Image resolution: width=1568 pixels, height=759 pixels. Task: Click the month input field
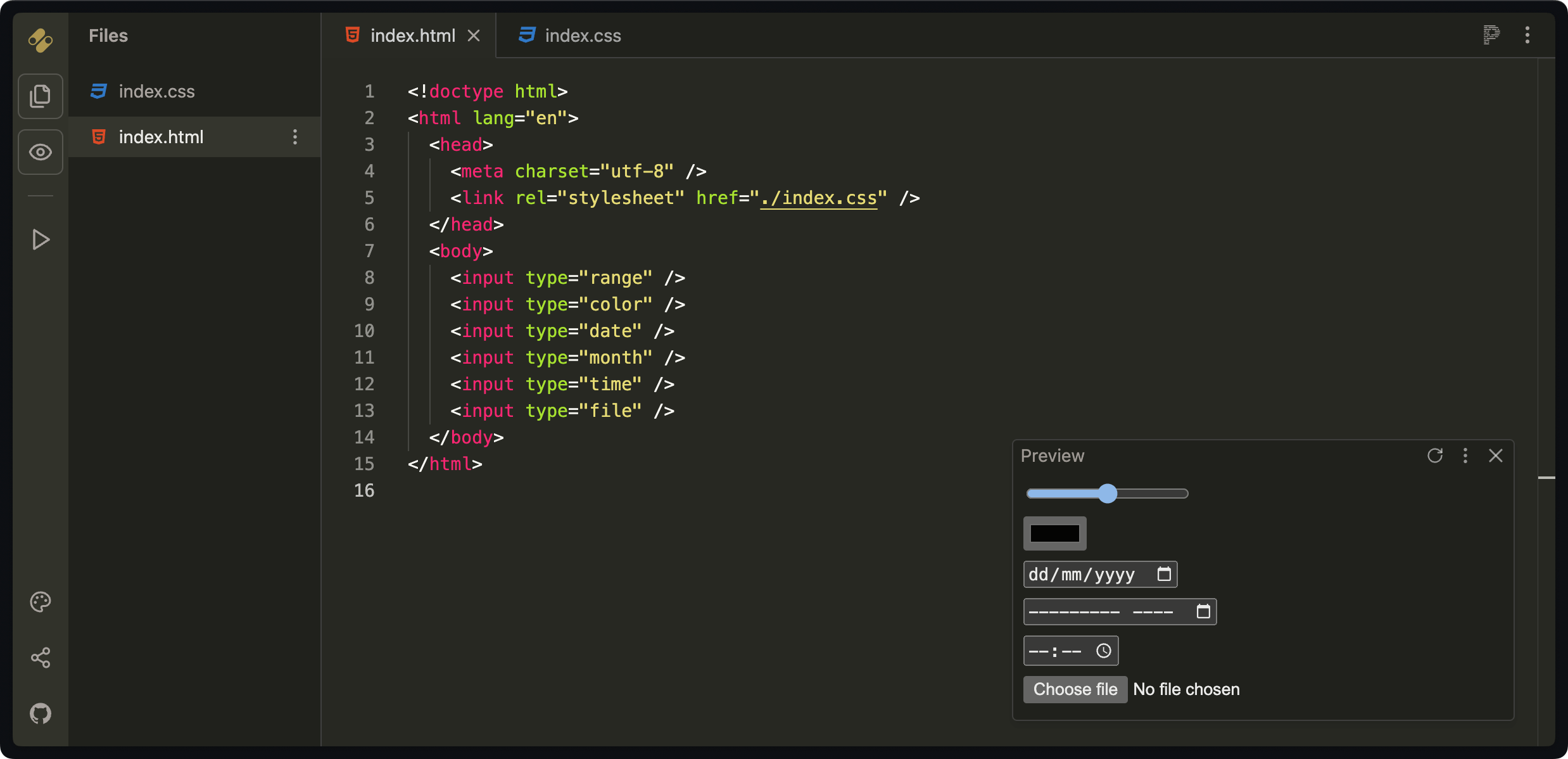[1120, 611]
